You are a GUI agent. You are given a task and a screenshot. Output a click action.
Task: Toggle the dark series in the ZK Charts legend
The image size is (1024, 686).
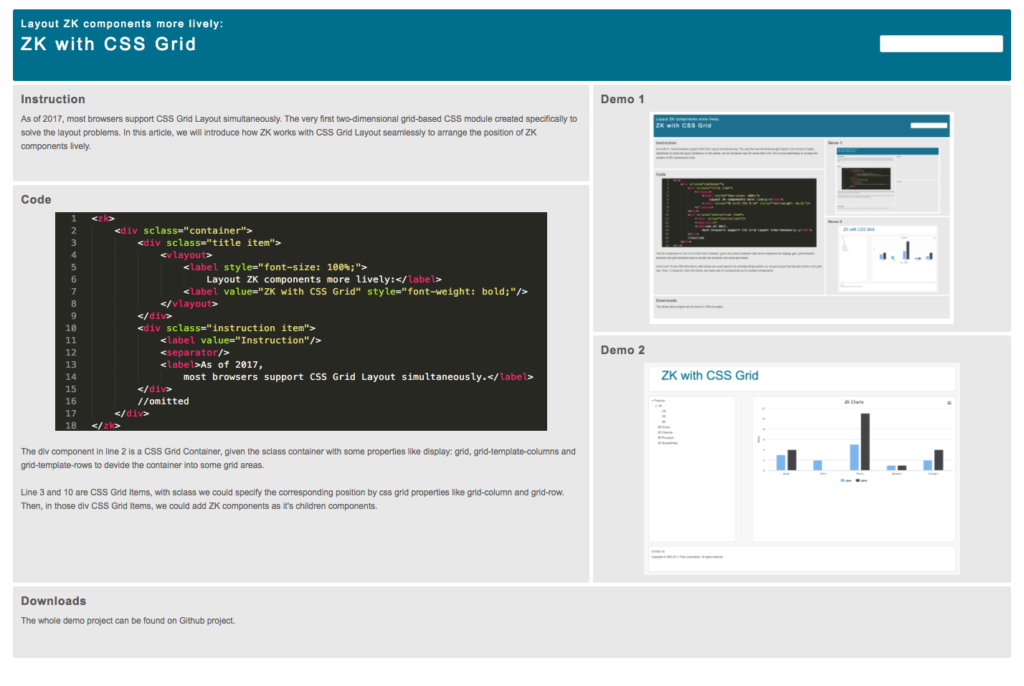pos(863,480)
